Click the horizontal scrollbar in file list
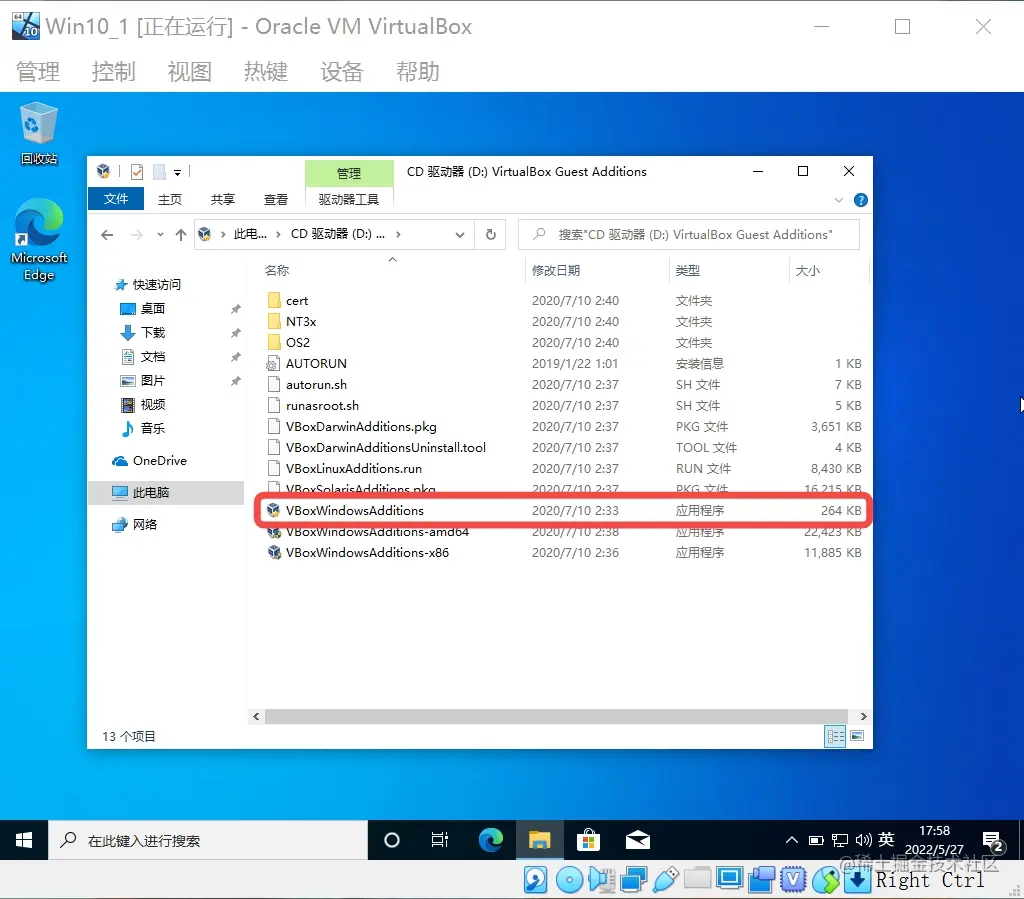Screen dimensions: 1024x899 point(556,716)
